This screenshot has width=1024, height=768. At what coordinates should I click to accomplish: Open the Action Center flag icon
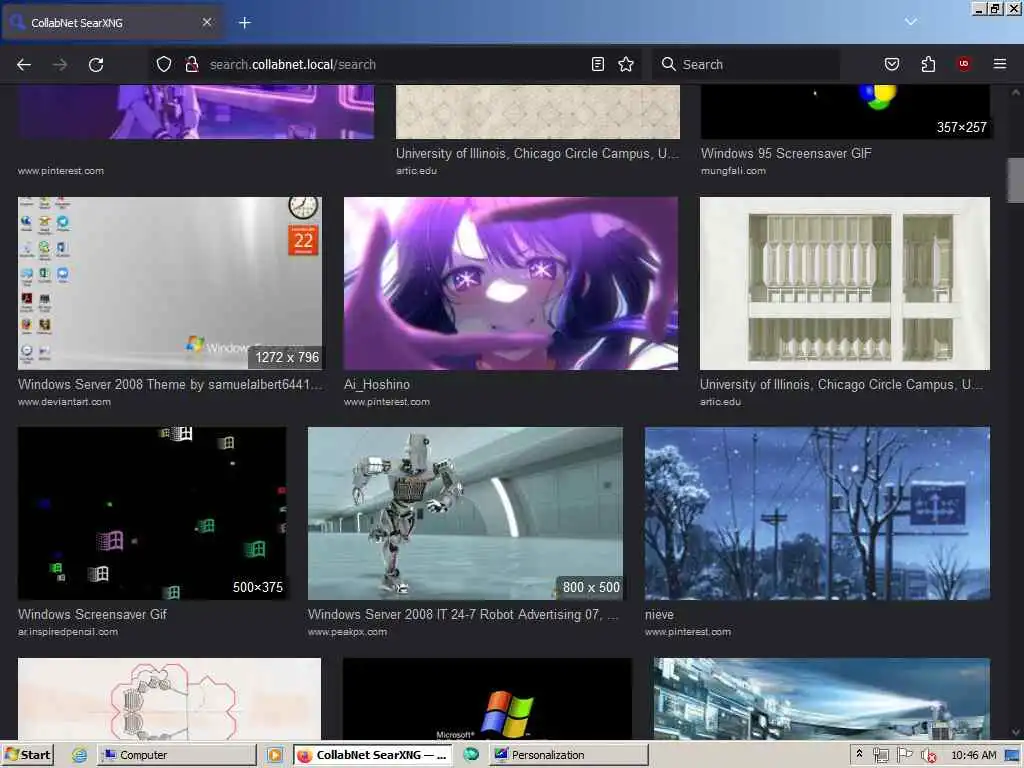click(904, 755)
